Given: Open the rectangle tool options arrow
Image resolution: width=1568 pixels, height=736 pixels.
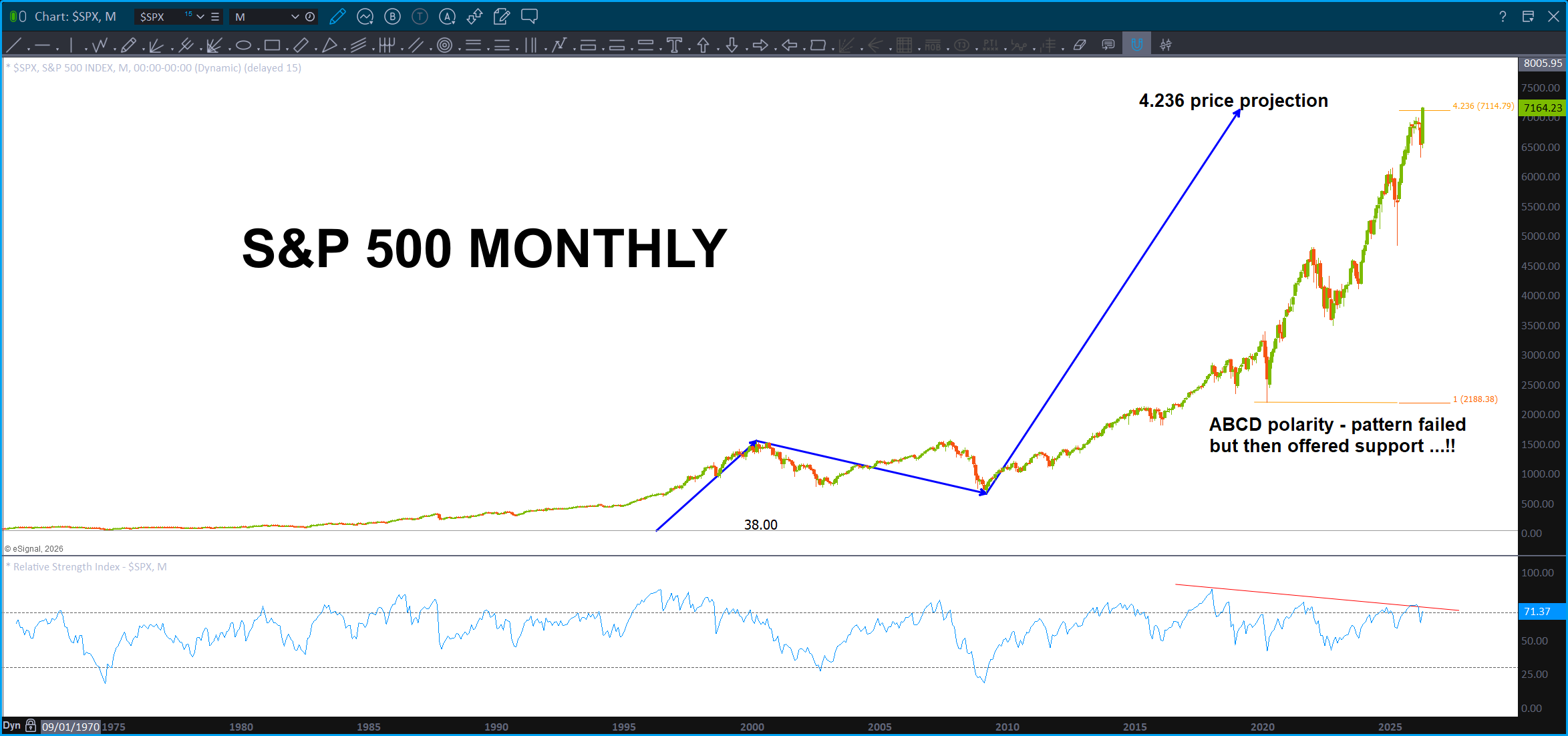Looking at the screenshot, I should click(x=287, y=49).
